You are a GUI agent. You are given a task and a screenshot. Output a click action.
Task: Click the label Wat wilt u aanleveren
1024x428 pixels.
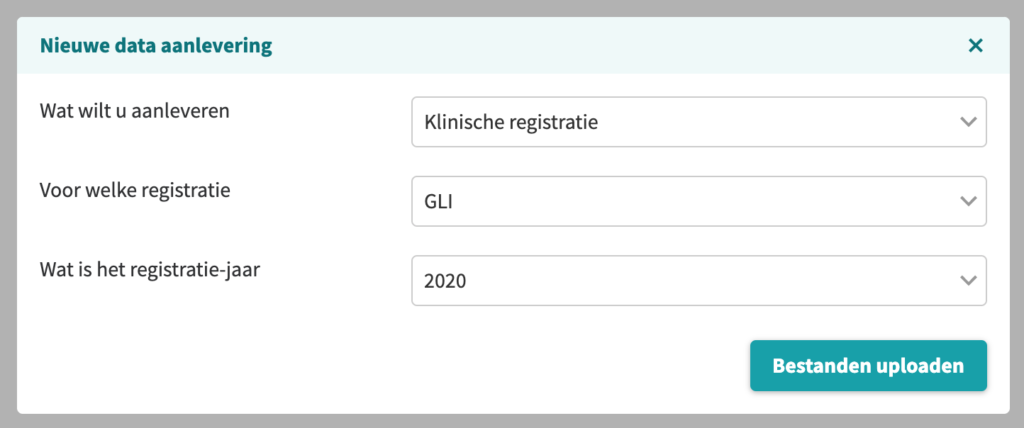point(135,111)
